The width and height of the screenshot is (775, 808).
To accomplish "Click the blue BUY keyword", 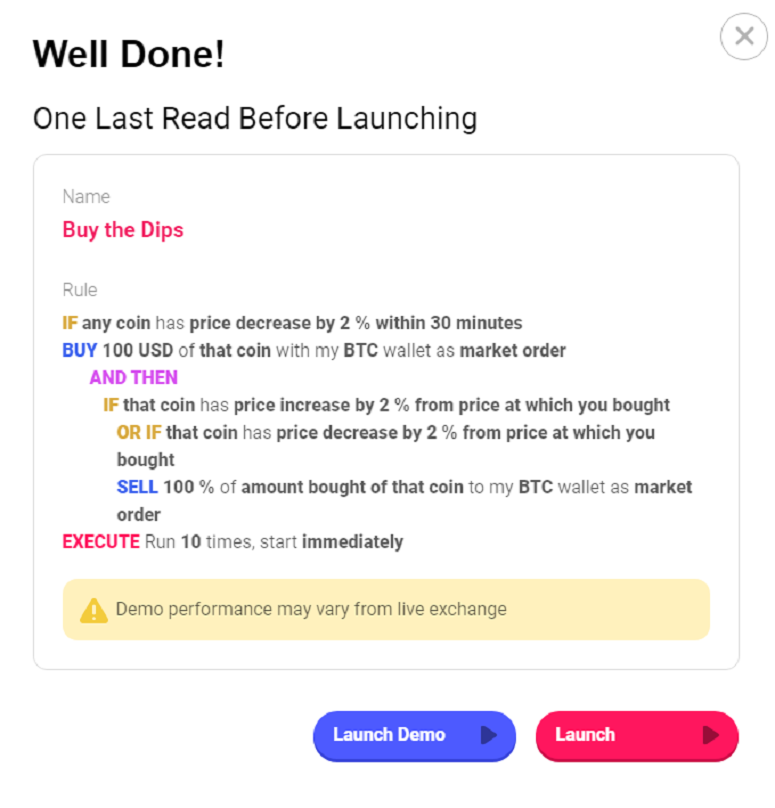I will pyautogui.click(x=79, y=350).
